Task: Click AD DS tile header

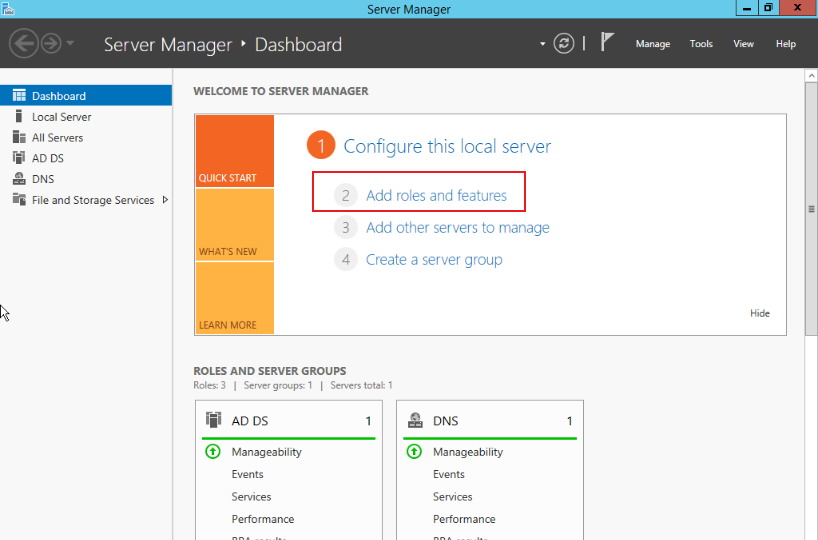Action: [288, 421]
